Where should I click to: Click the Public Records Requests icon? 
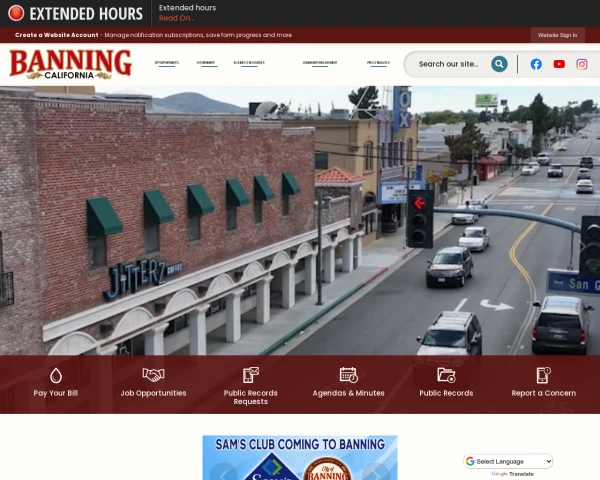pyautogui.click(x=251, y=375)
